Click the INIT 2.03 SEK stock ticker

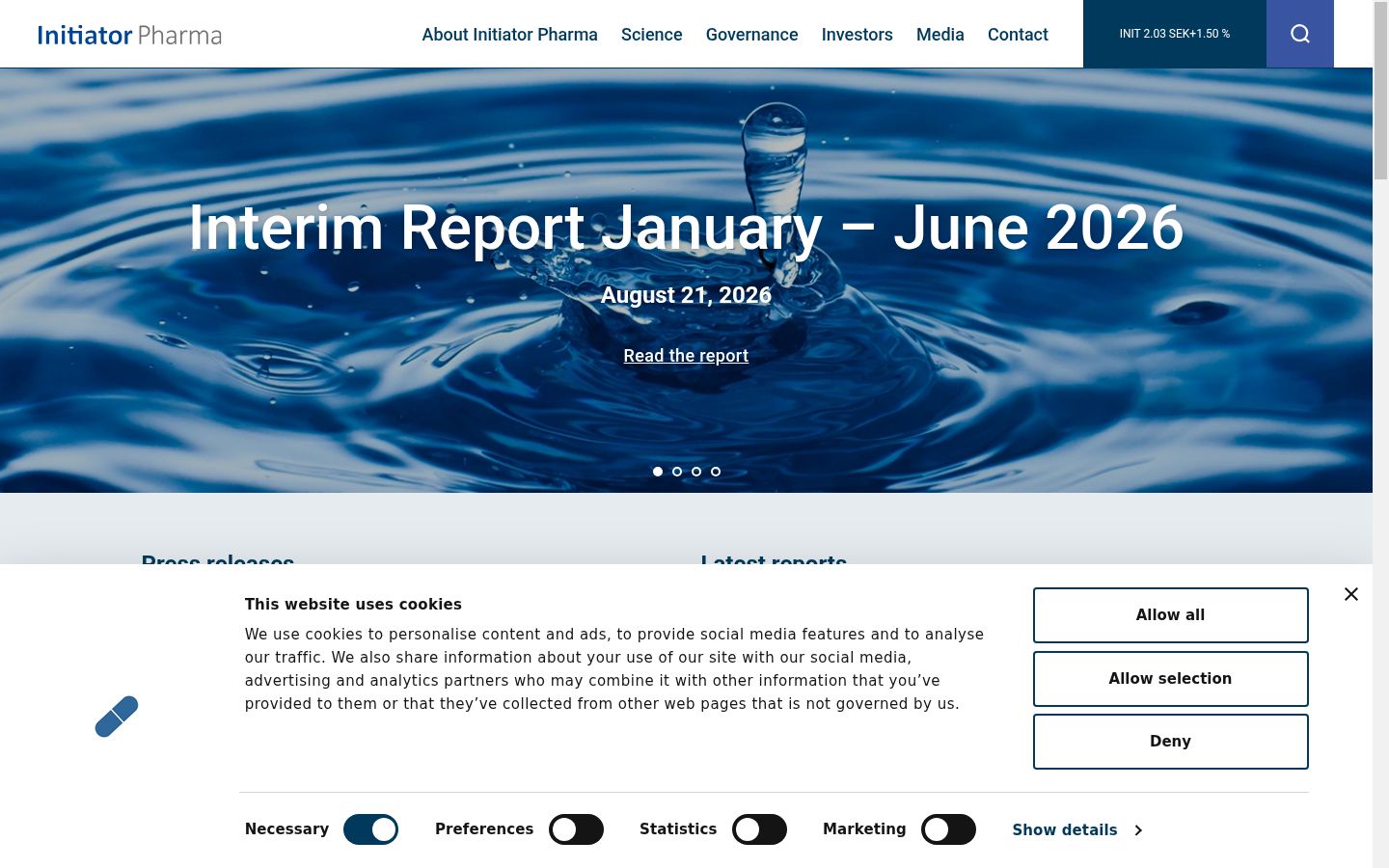tap(1175, 34)
